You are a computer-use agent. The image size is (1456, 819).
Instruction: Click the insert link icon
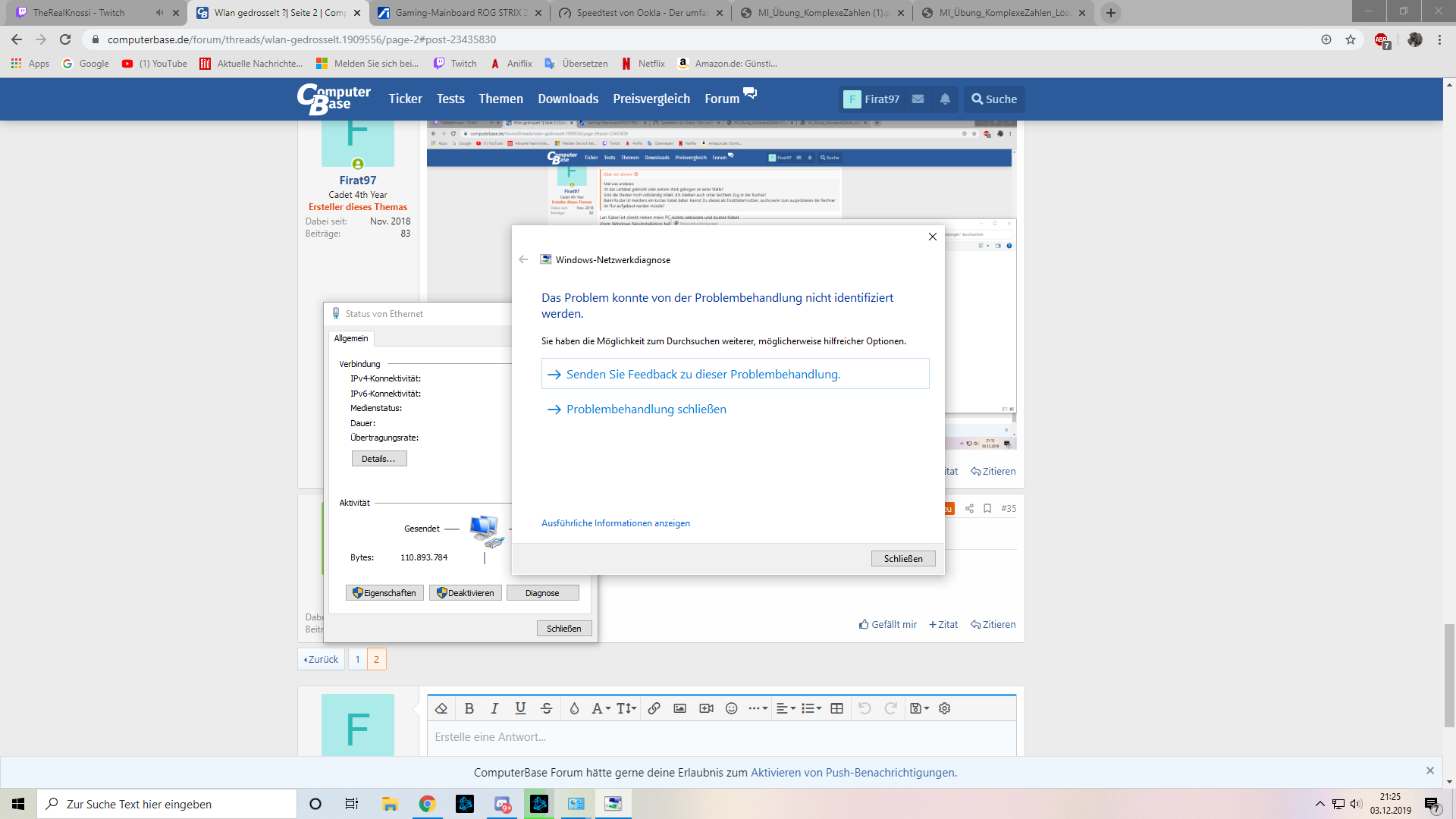click(654, 708)
